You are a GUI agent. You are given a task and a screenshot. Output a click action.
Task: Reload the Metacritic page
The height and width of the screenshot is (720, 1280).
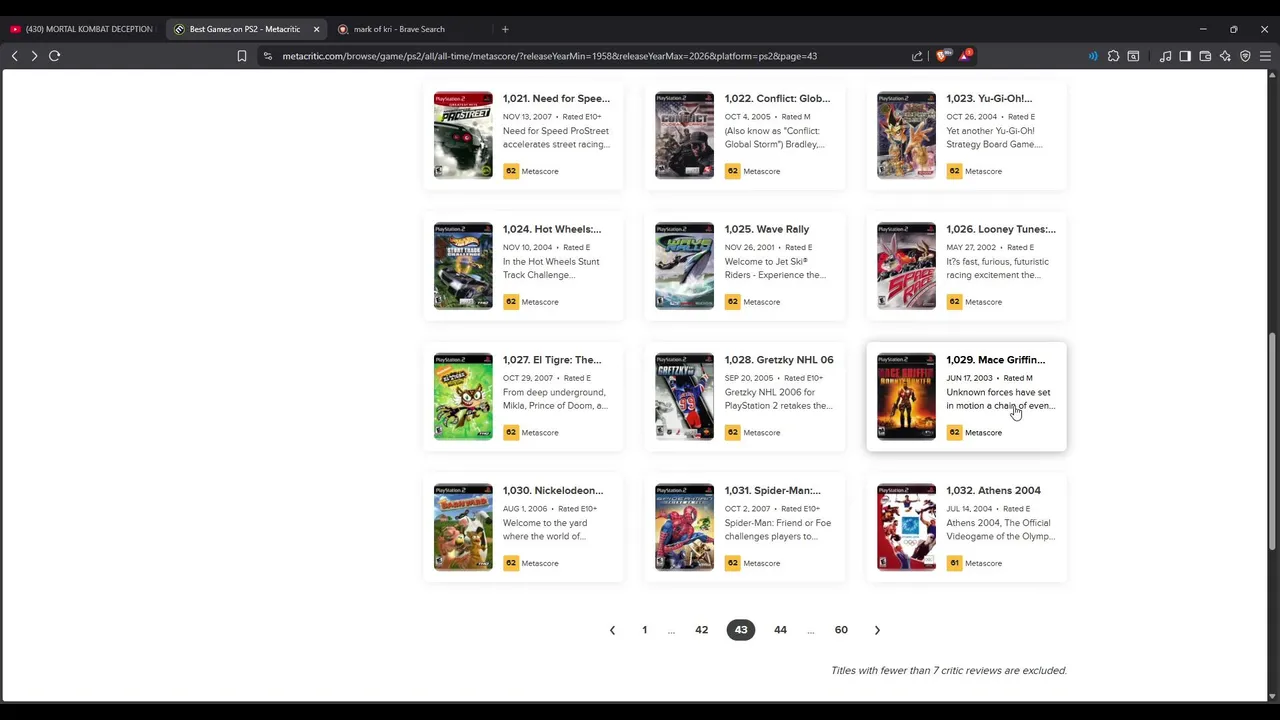point(55,56)
